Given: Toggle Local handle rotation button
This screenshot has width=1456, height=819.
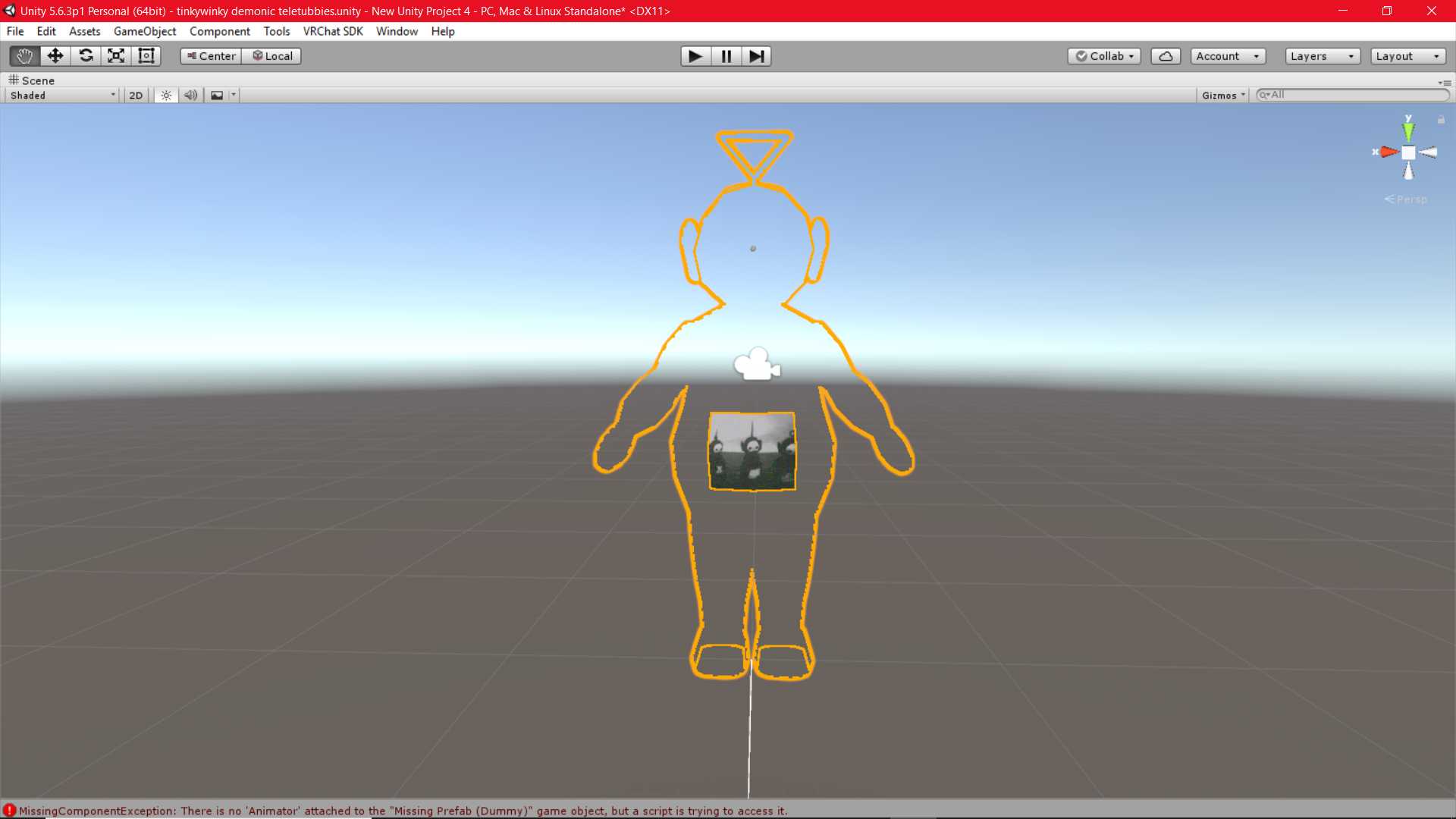Looking at the screenshot, I should pyautogui.click(x=272, y=56).
